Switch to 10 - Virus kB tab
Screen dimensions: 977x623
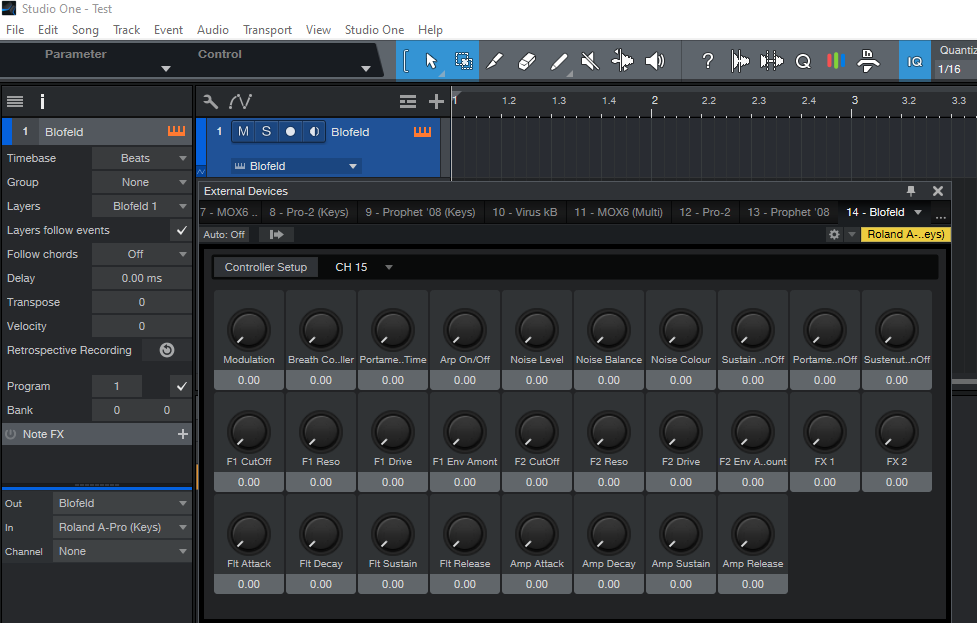point(525,212)
